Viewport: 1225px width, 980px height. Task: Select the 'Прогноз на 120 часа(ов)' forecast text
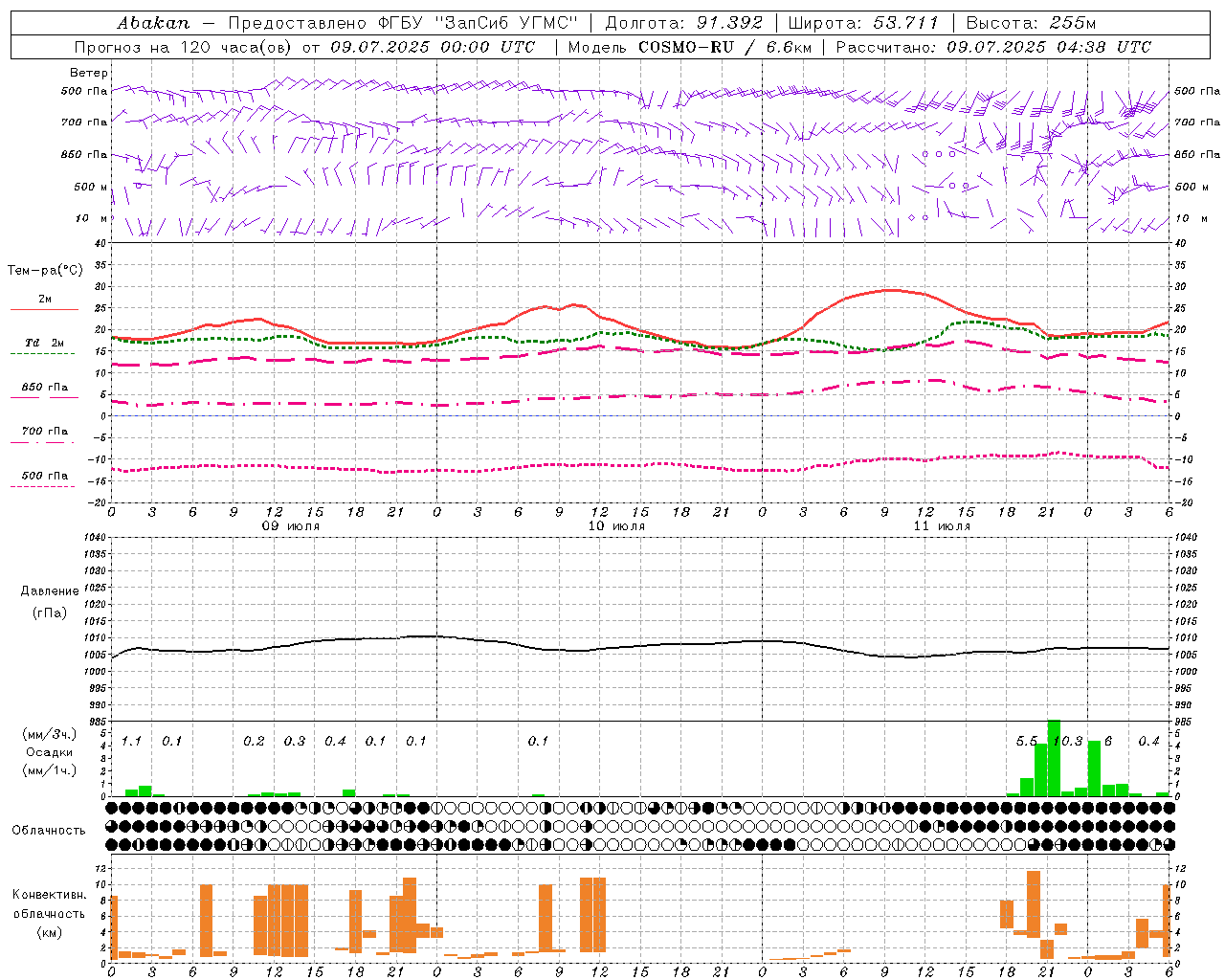click(185, 47)
